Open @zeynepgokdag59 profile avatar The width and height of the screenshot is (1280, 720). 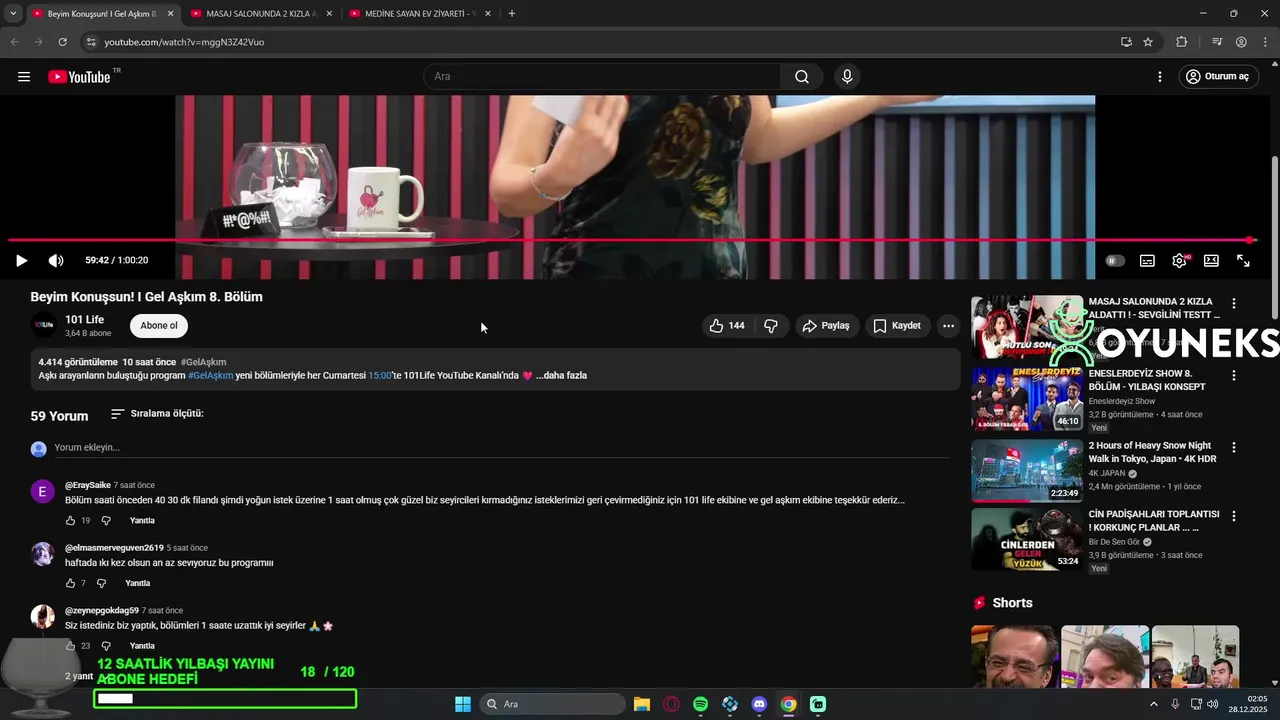43,616
